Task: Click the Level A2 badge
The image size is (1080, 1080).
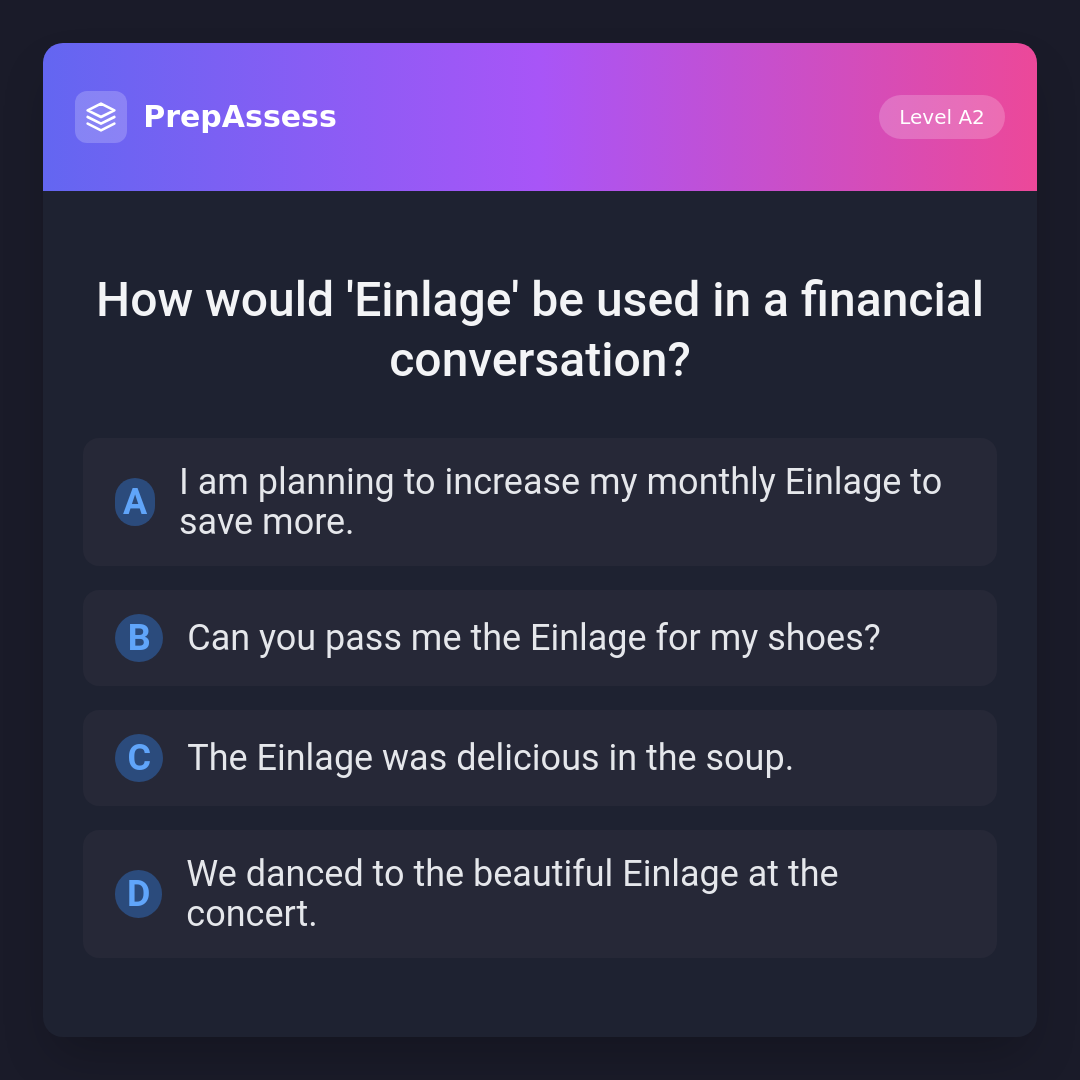Action: (x=941, y=117)
